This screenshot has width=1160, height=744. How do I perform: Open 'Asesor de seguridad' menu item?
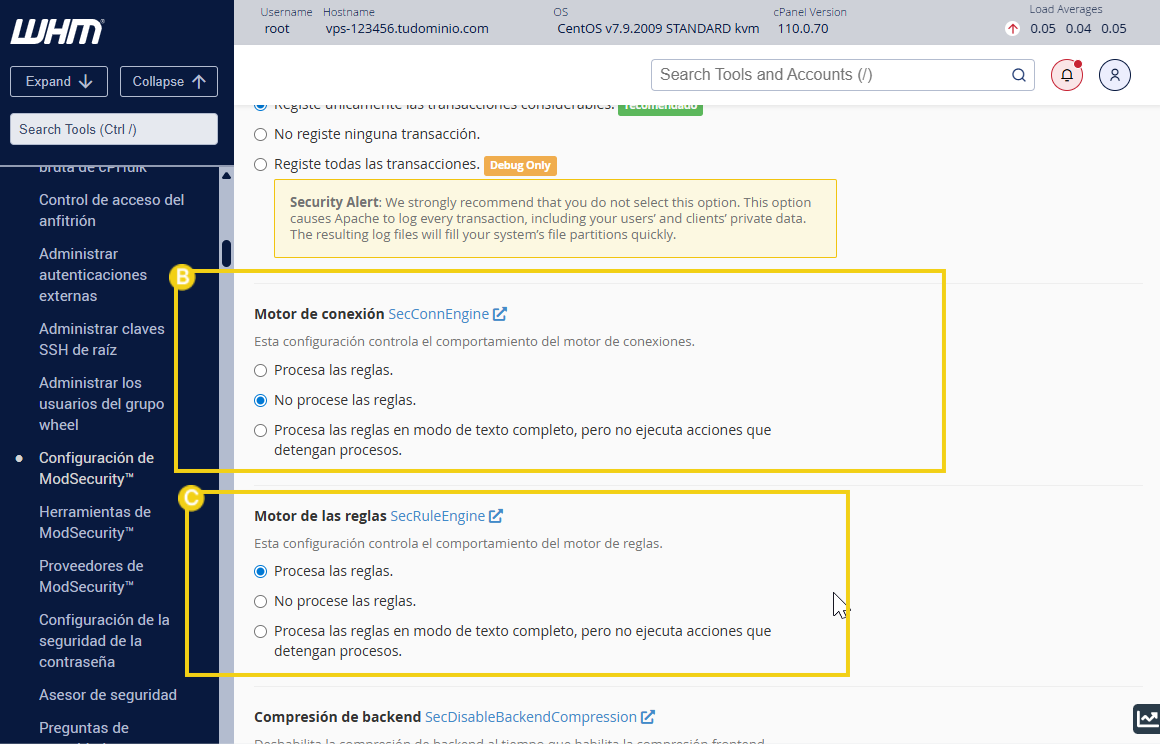(108, 694)
